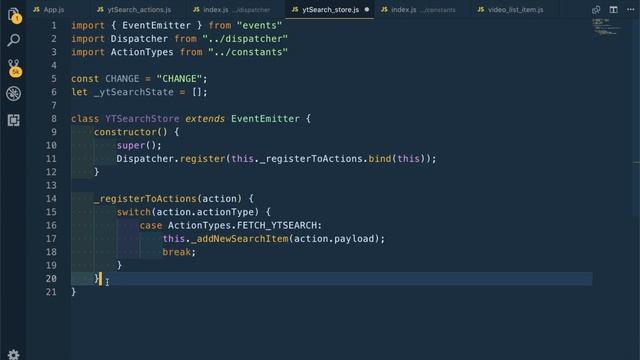Screen dimensions: 640x360
Task: Open the Extensions view
Action: click(13, 120)
